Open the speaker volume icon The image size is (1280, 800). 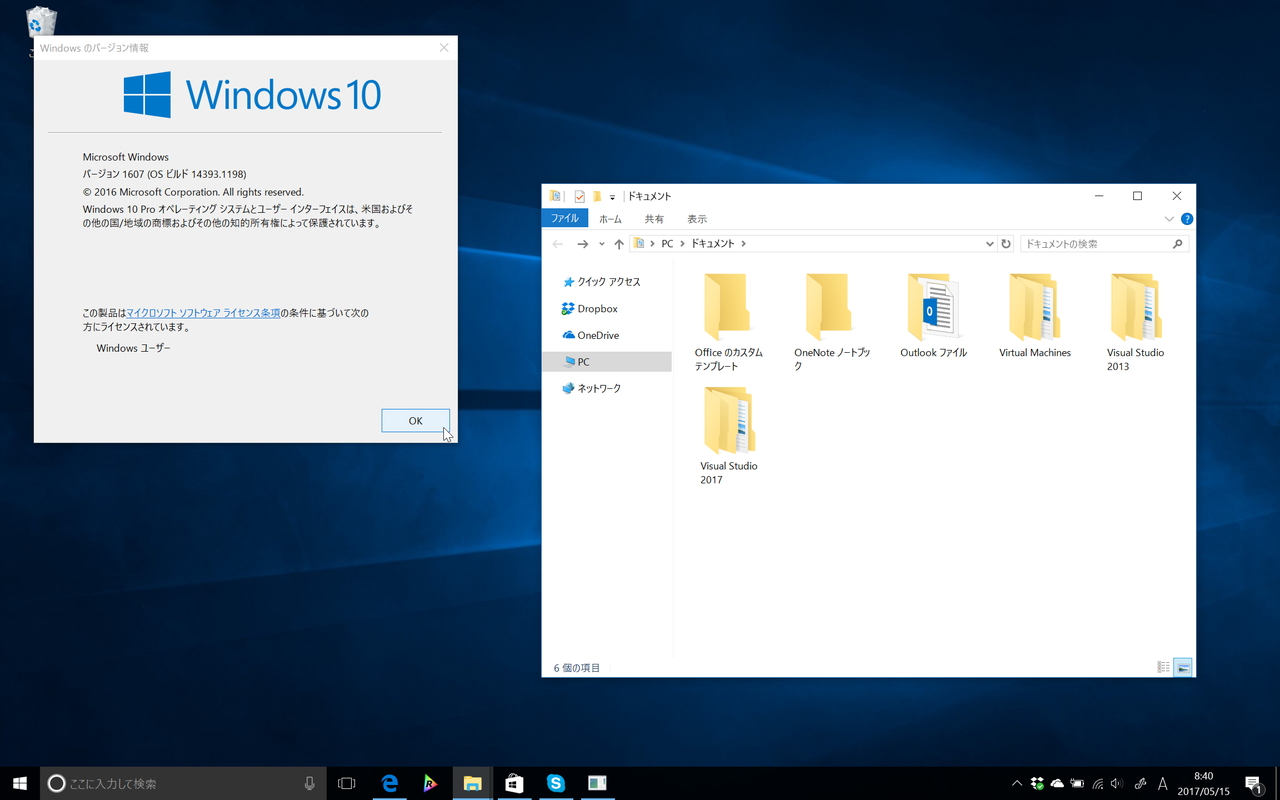1116,784
